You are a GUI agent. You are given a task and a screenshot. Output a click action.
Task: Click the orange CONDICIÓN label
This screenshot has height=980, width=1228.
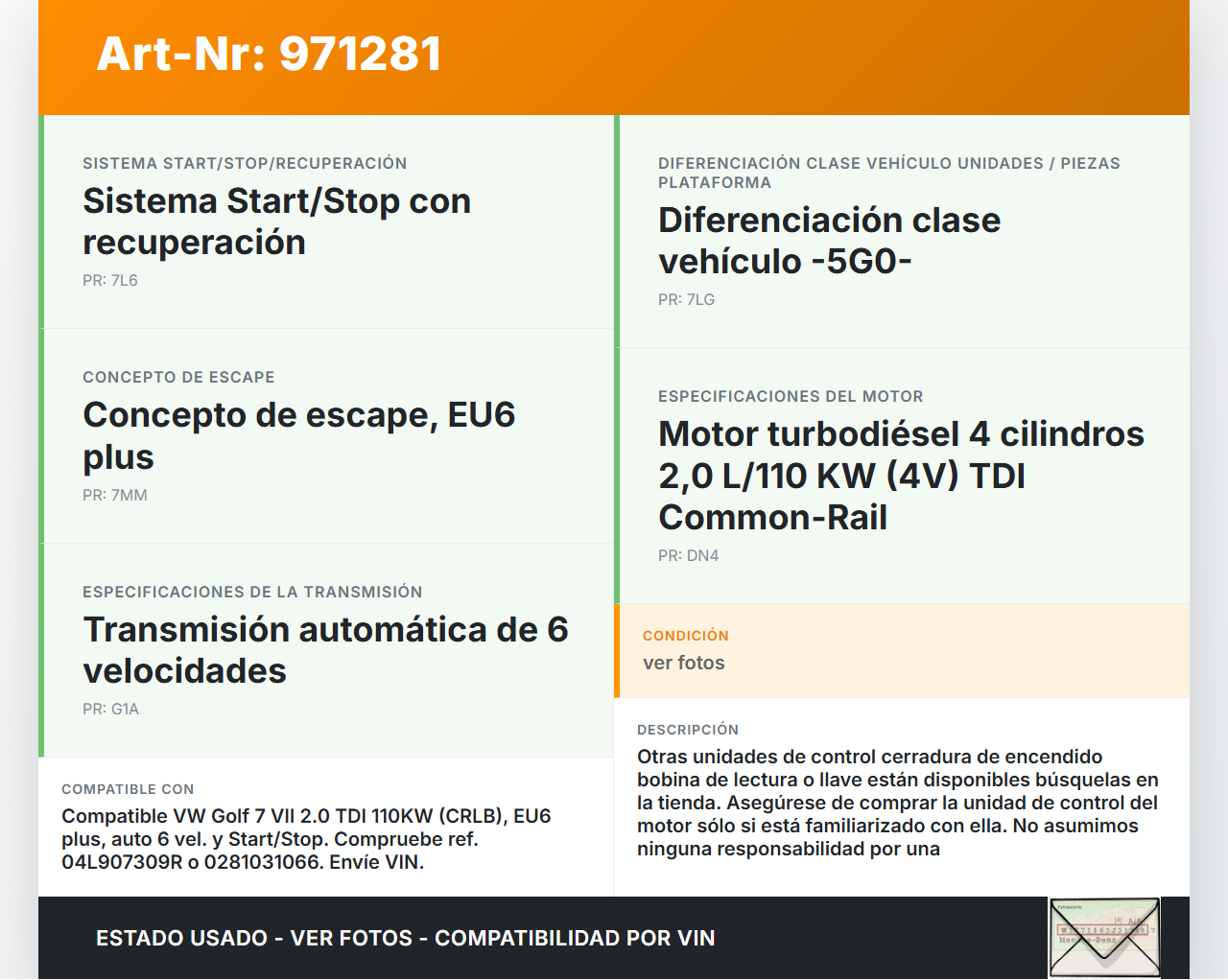coord(686,636)
